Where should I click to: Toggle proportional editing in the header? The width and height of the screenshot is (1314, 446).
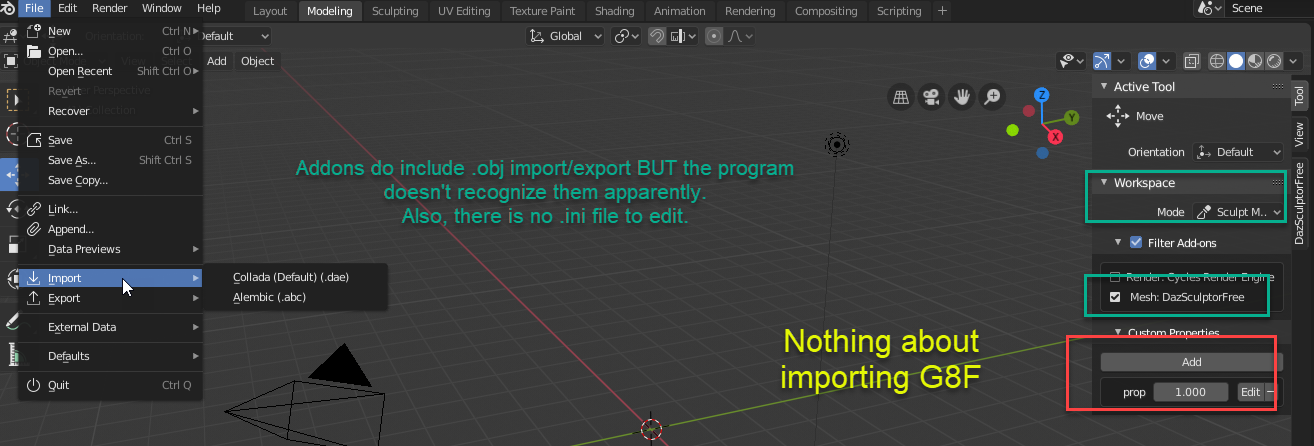pos(714,36)
